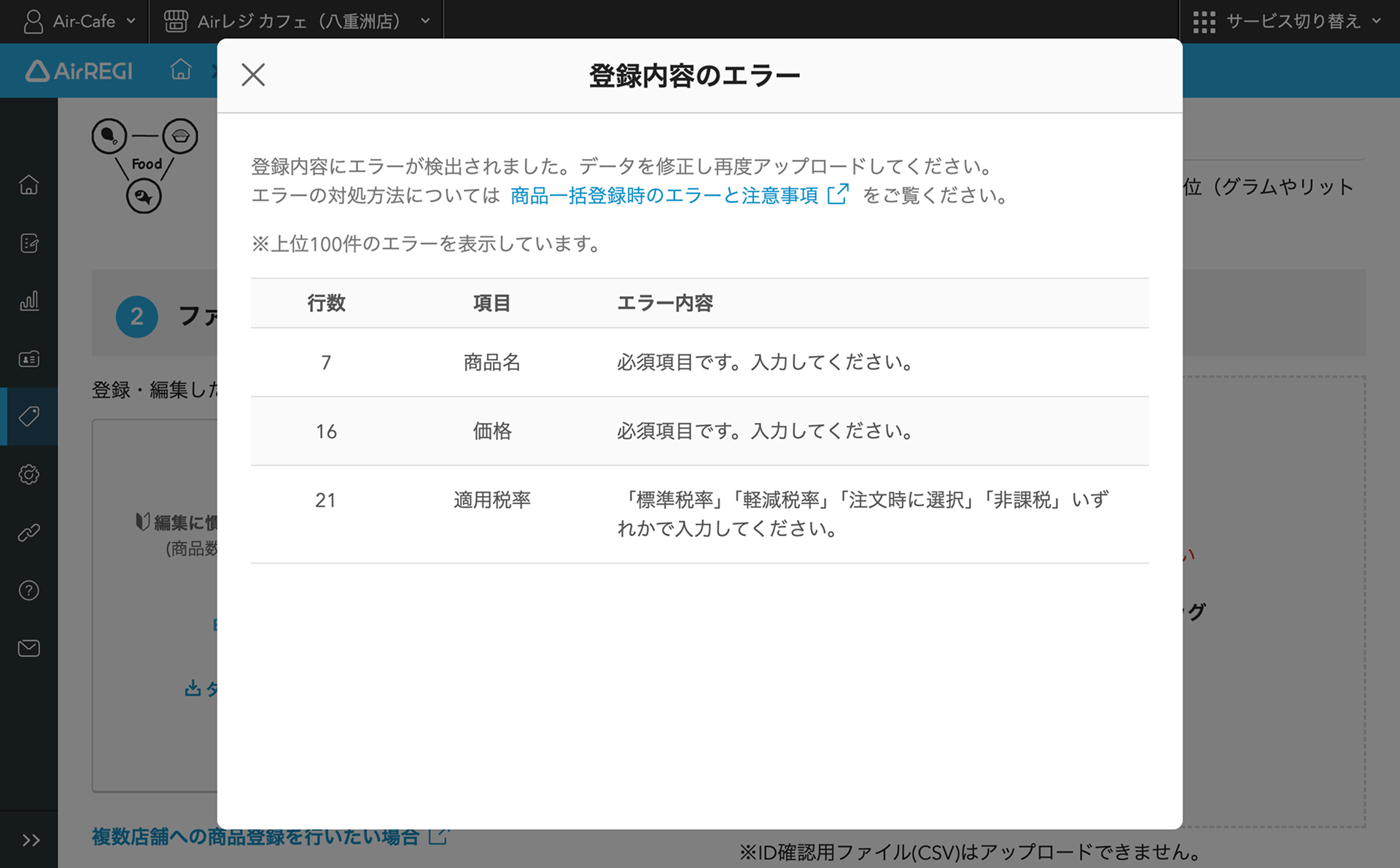Open the order memo icon in sidebar

point(28,243)
